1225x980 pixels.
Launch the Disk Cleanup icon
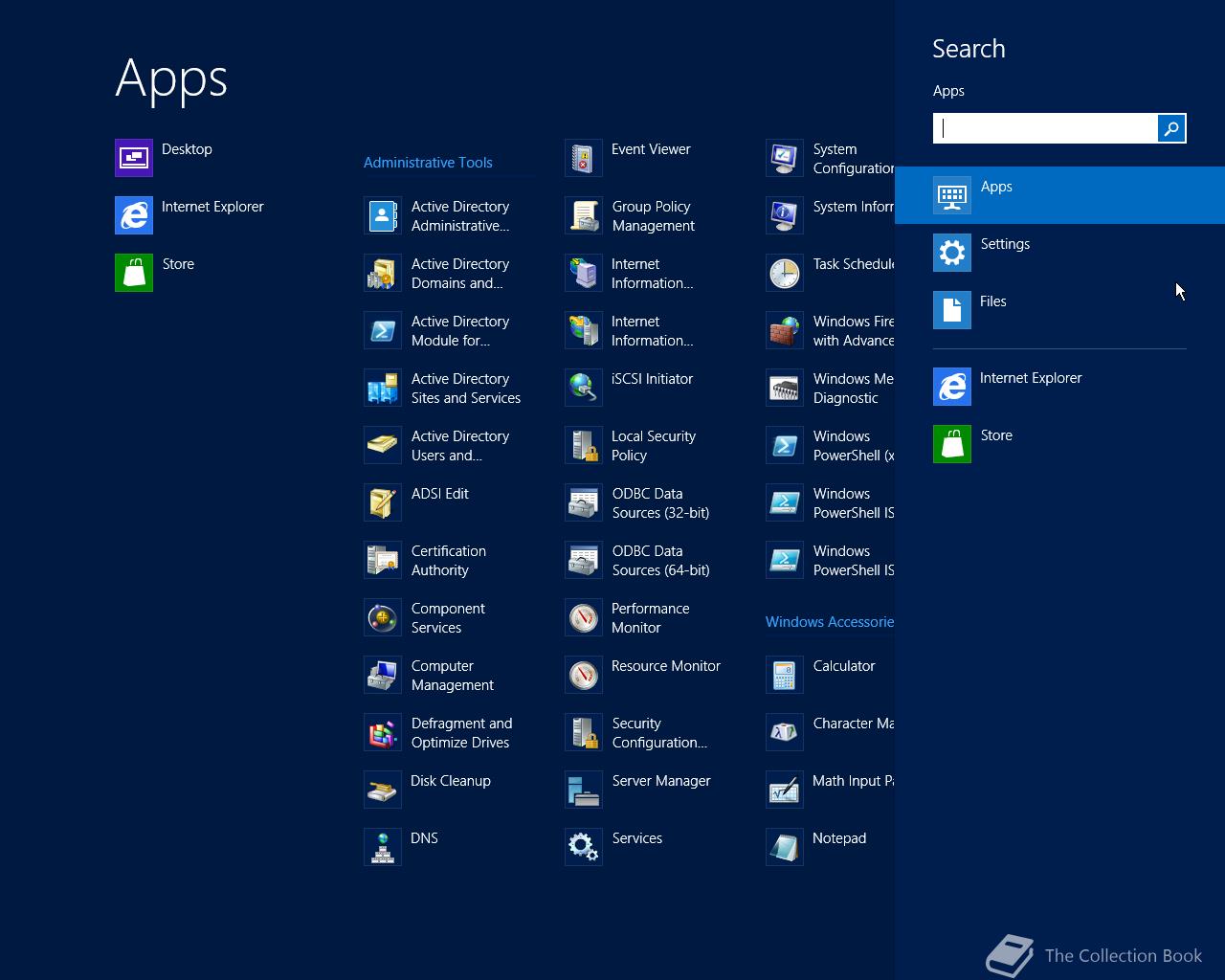pos(383,790)
